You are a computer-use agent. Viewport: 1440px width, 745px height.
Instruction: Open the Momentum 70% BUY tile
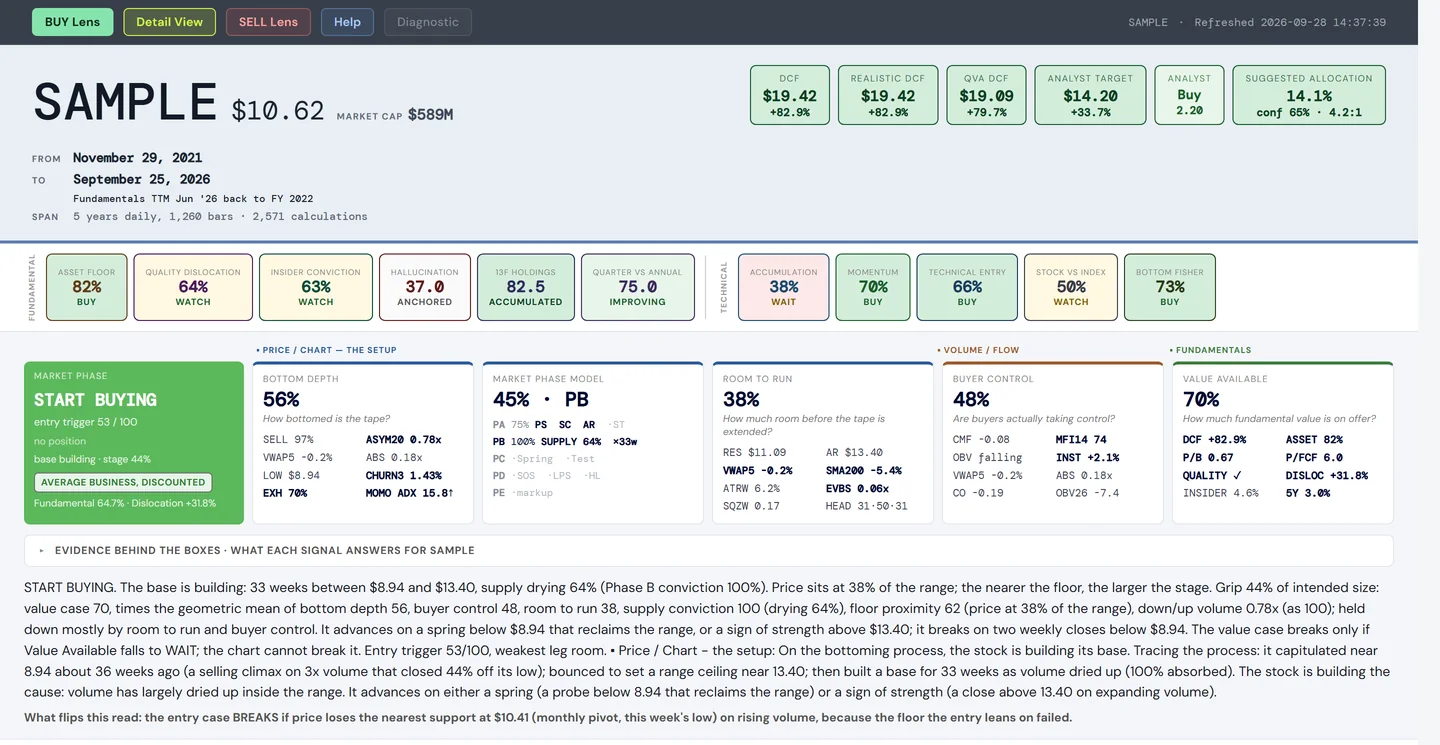click(873, 287)
